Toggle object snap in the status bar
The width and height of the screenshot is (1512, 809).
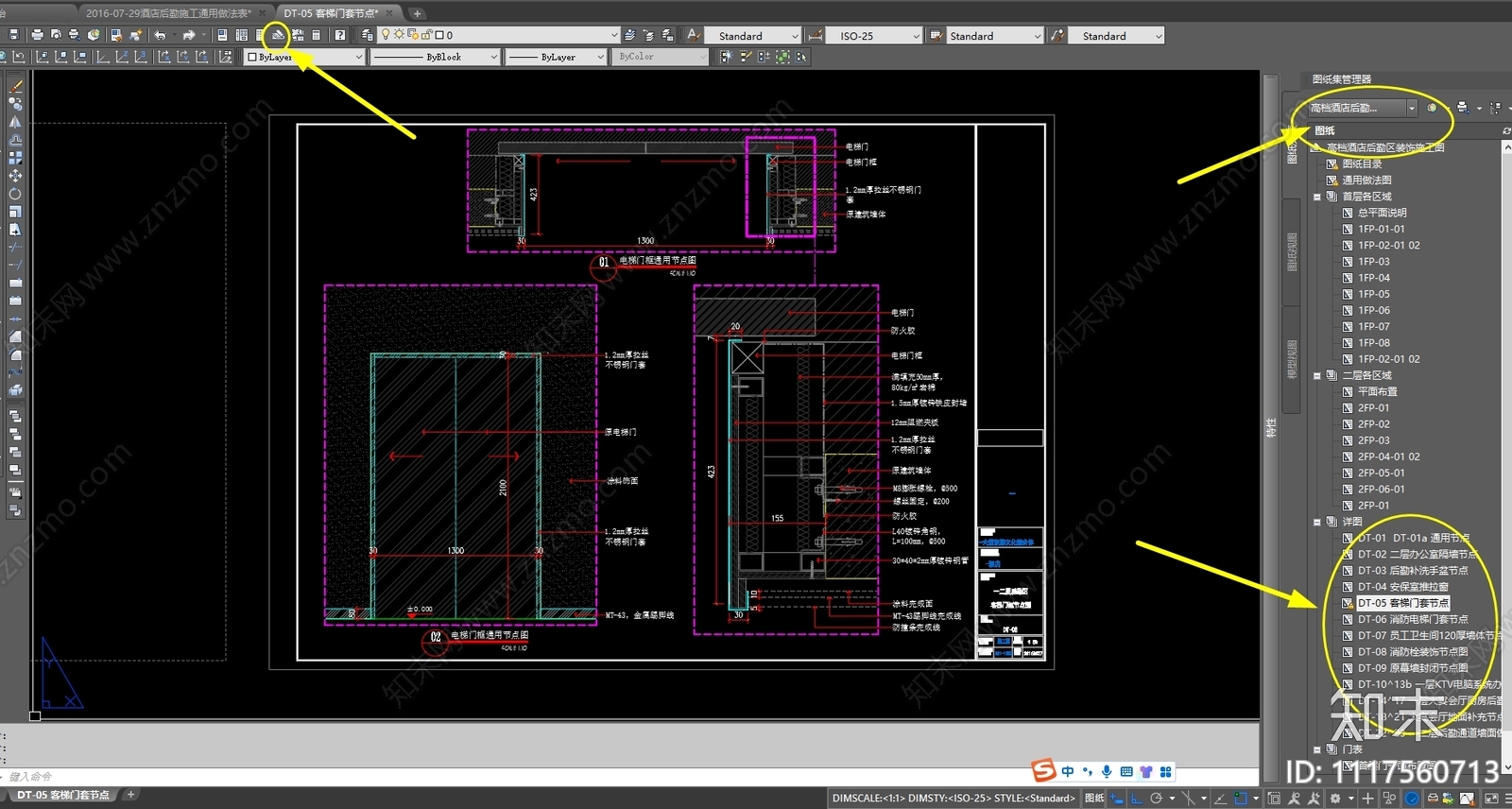[x=1241, y=799]
